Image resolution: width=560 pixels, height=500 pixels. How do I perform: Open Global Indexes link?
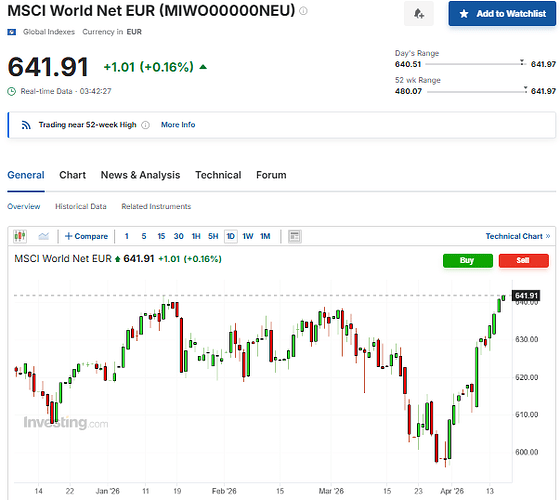(49, 32)
